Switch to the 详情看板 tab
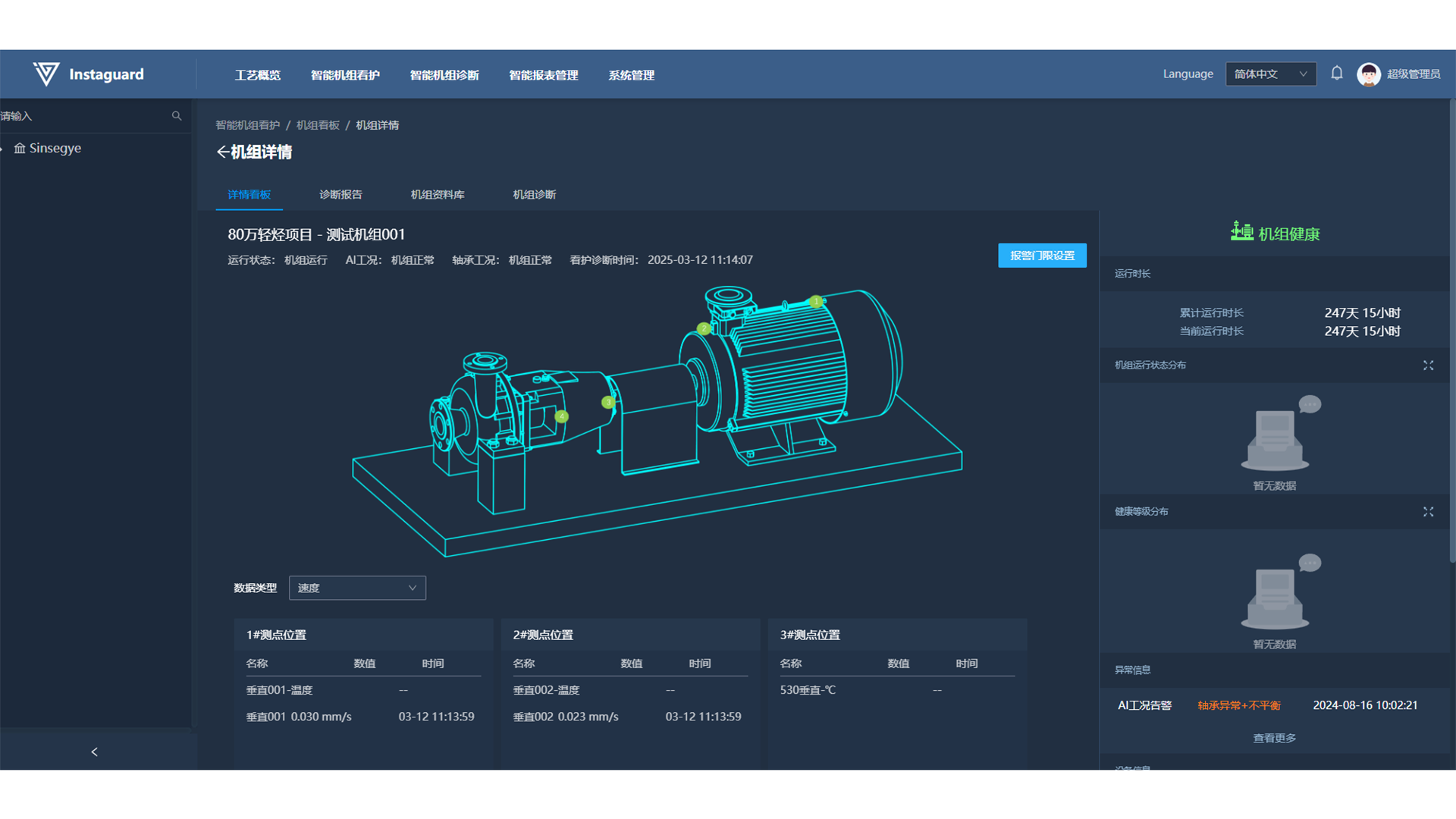Screen dimensions: 1456x819 [249, 195]
